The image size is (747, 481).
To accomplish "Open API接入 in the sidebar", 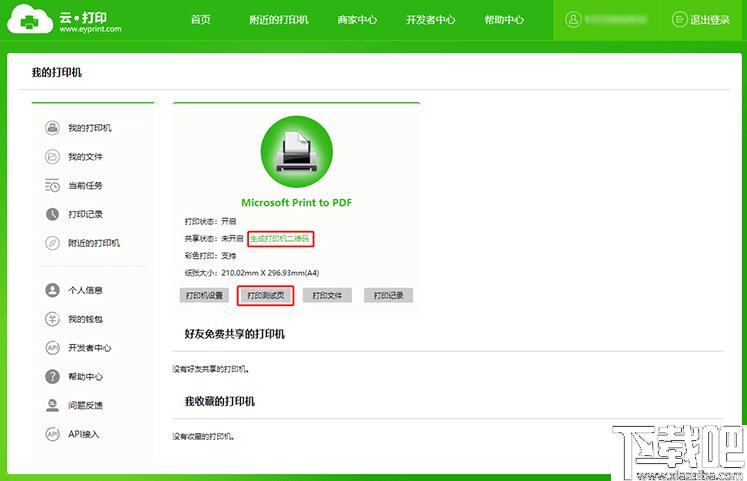I will (83, 434).
